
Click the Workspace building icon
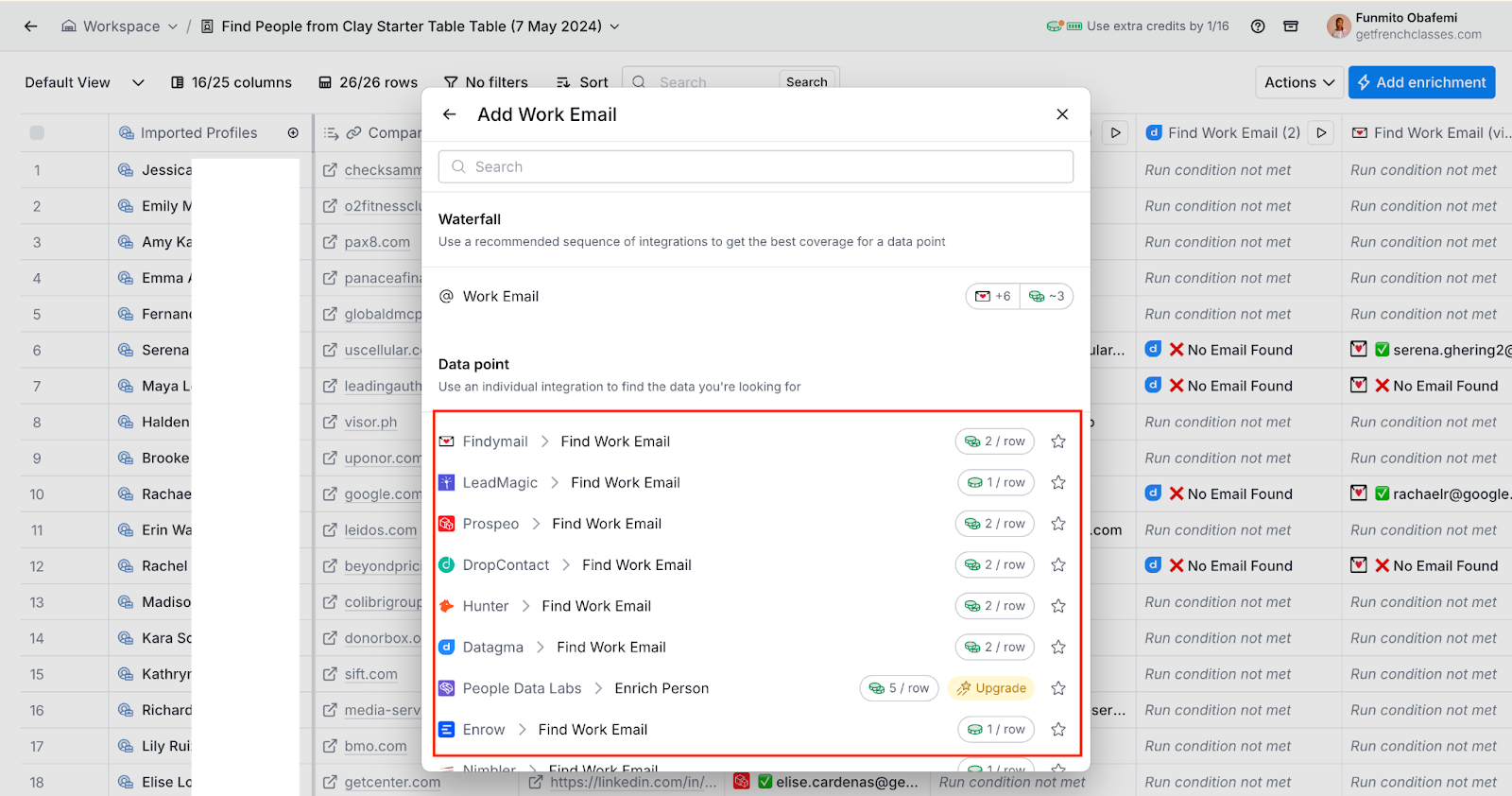tap(69, 26)
